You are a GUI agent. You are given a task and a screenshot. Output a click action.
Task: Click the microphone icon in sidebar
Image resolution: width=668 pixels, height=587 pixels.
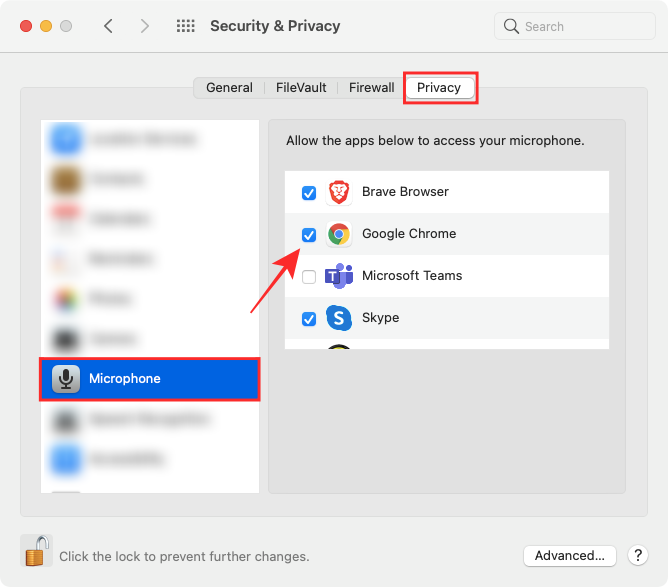(66, 379)
